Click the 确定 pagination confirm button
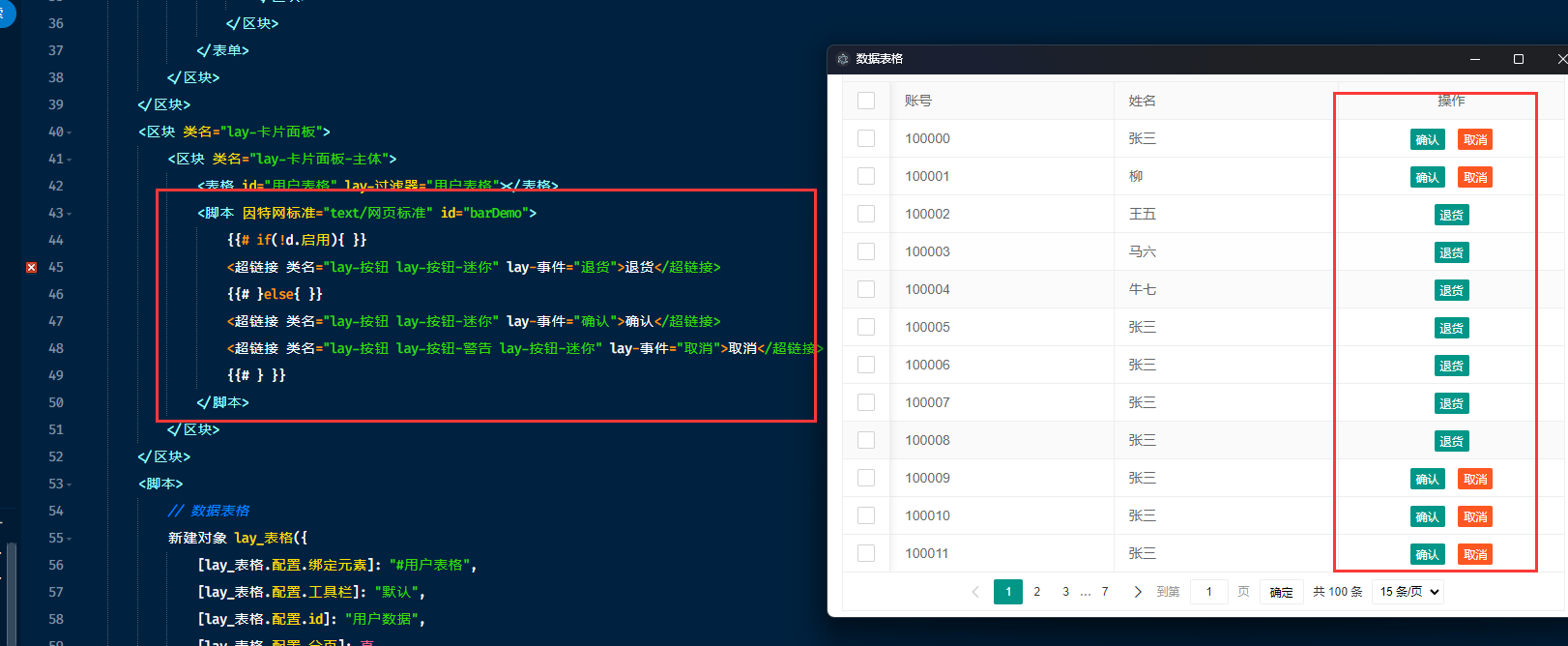This screenshot has height=646, width=1568. [1282, 592]
